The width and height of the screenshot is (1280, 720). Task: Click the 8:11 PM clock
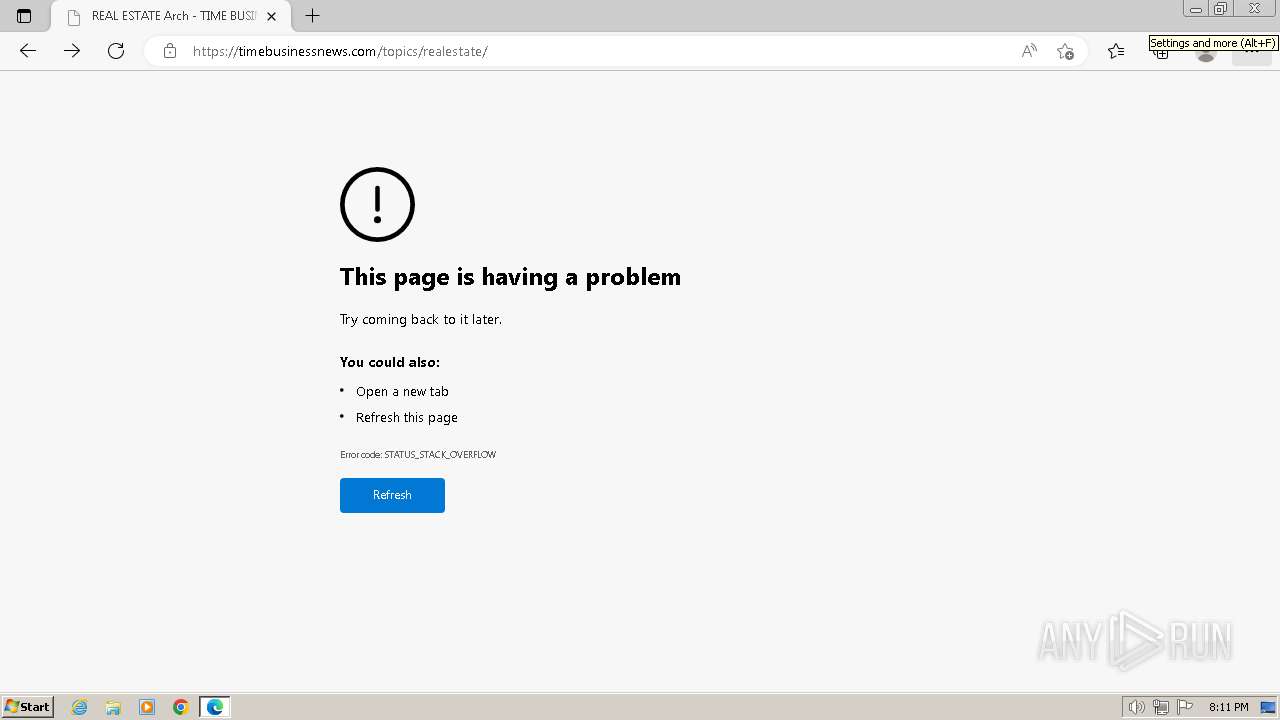click(x=1228, y=707)
